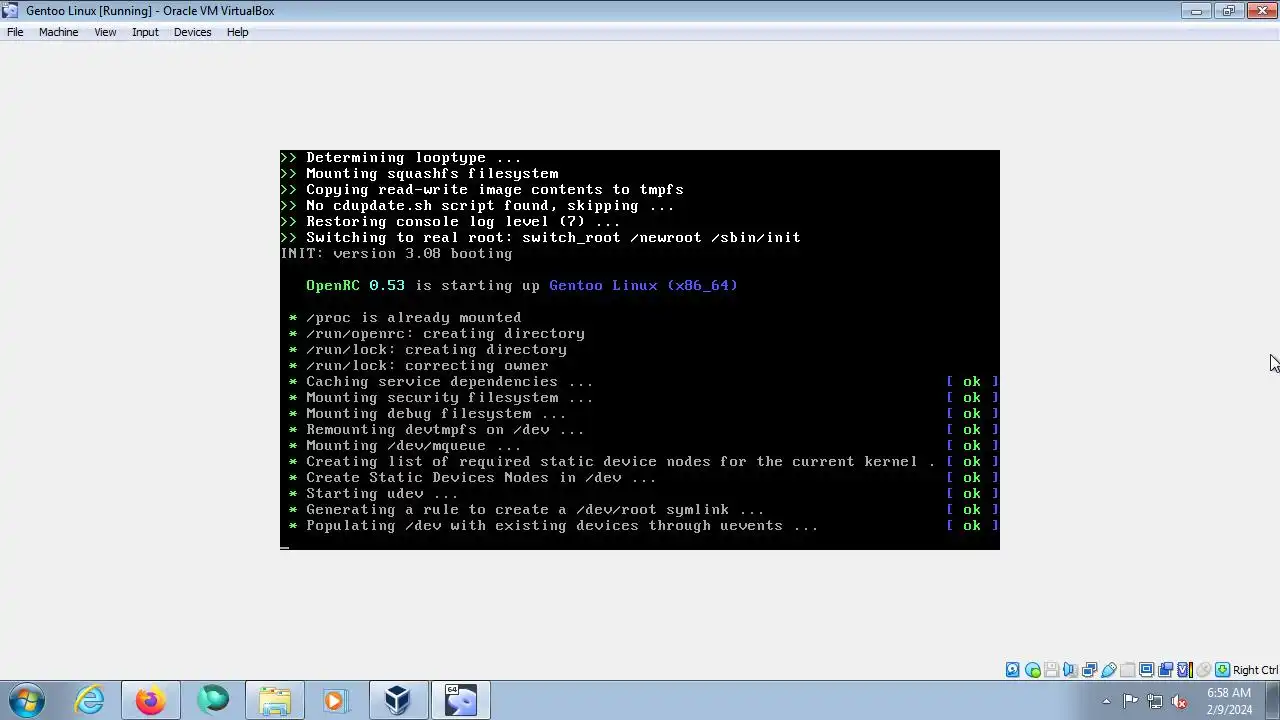Click 'Copying read-write image contents to tmpfs'
Image resolution: width=1280 pixels, height=720 pixels.
pyautogui.click(x=495, y=190)
